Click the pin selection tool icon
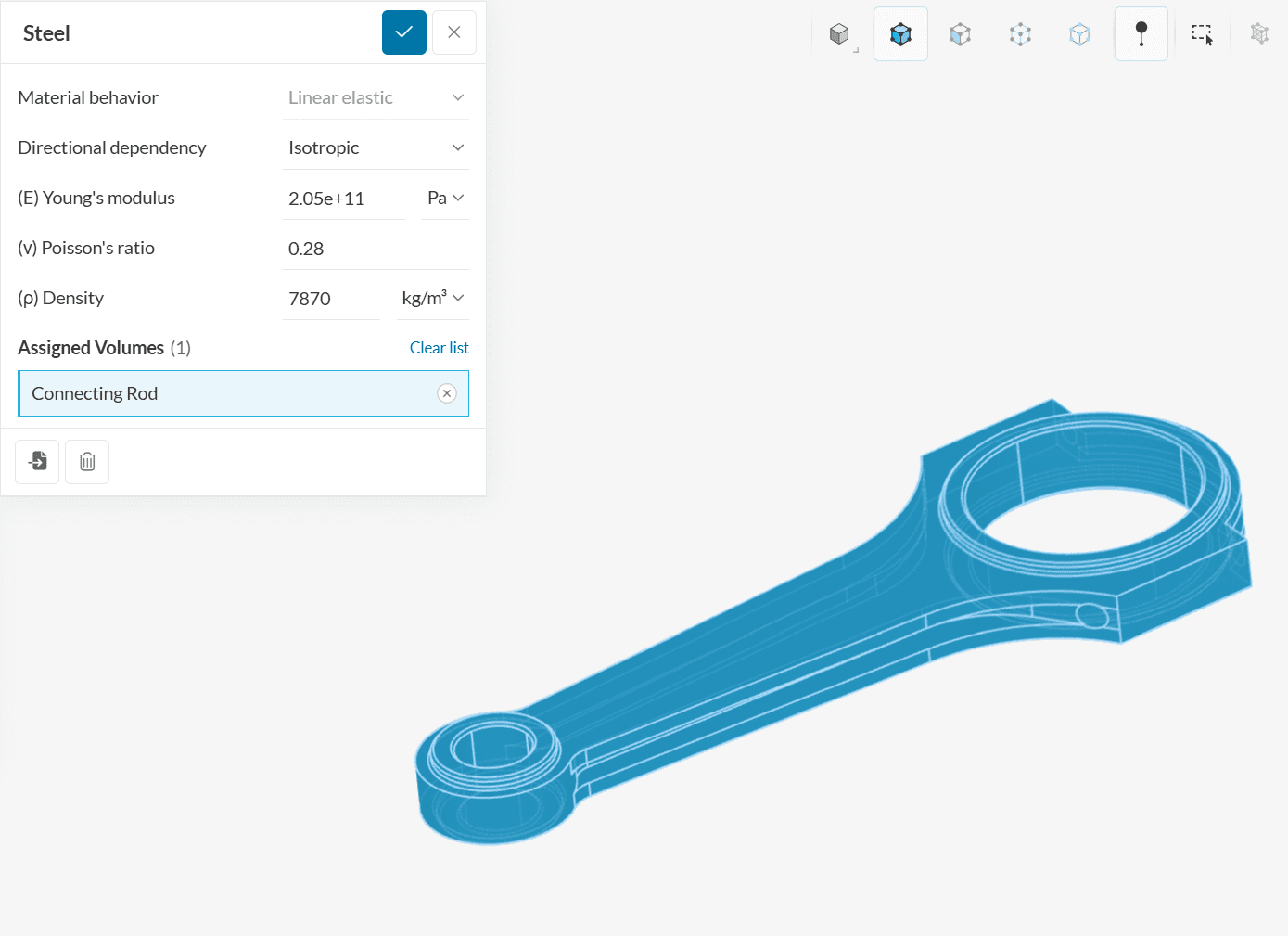The image size is (1288, 936). (x=1141, y=35)
